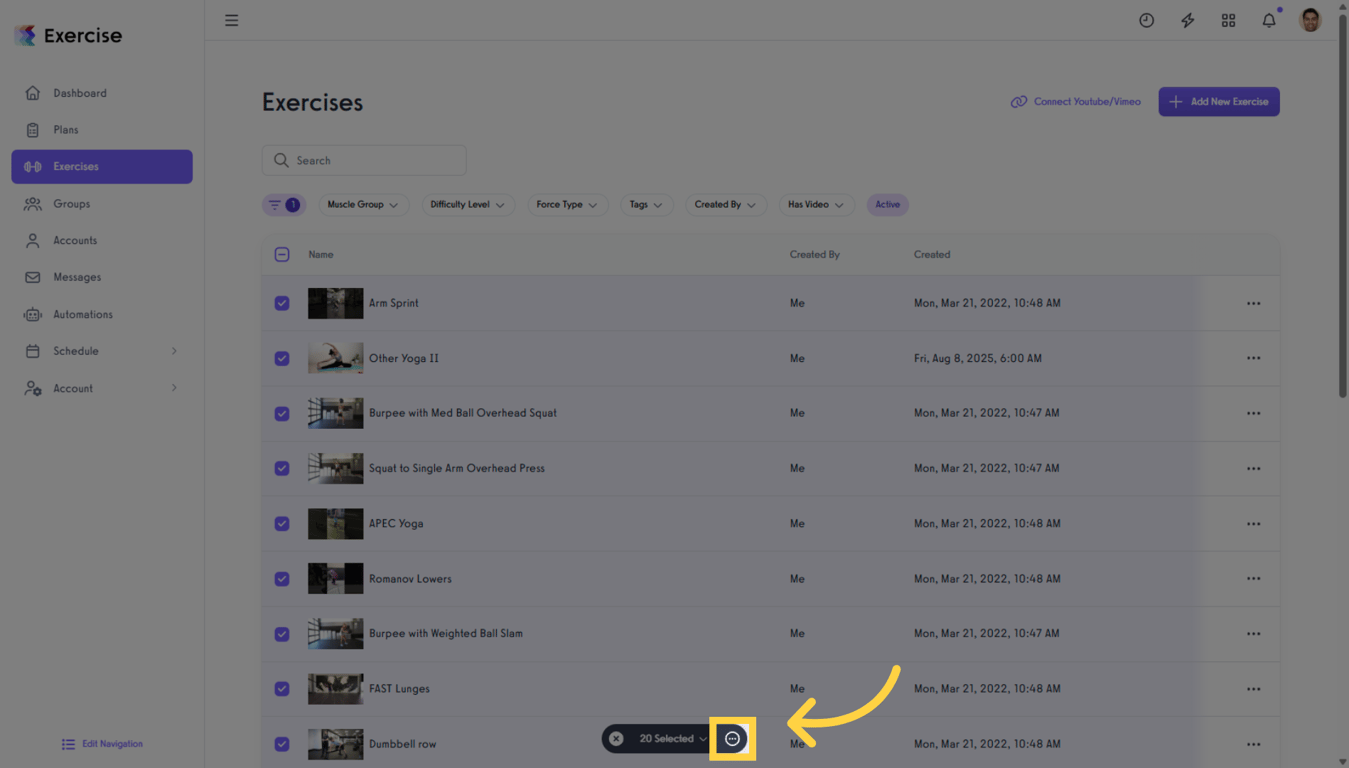The image size is (1349, 768).
Task: Open the notifications bell
Action: click(1269, 20)
